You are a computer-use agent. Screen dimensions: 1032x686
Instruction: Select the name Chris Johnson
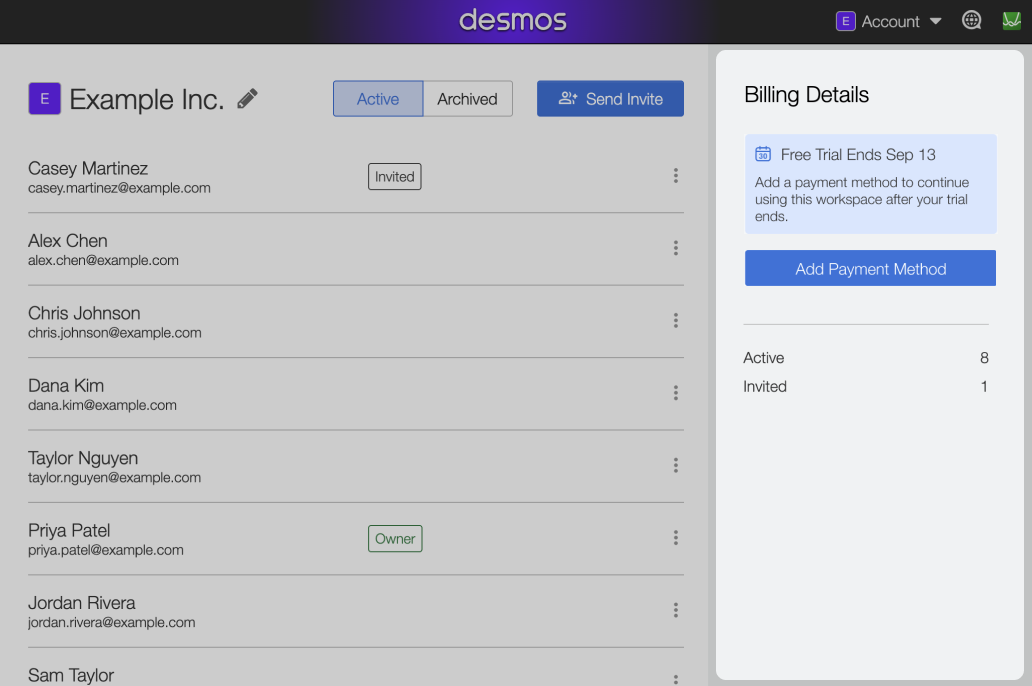coord(84,313)
